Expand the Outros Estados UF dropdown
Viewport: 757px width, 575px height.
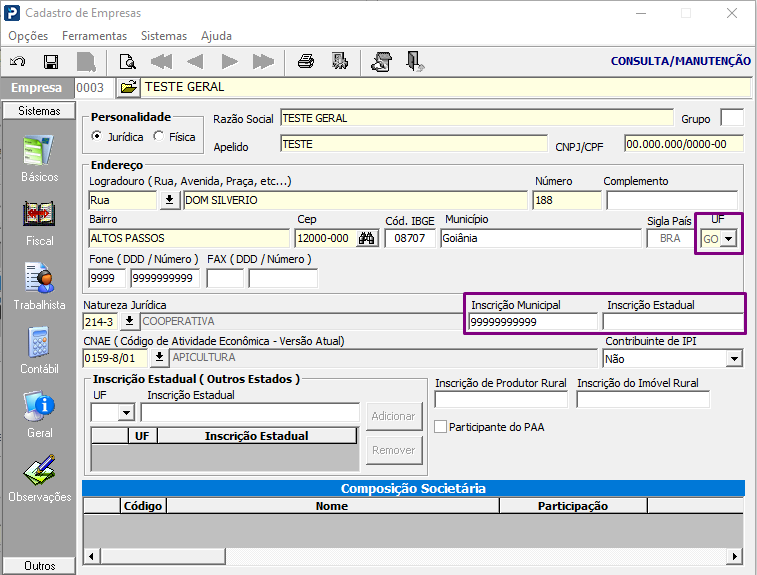[126, 413]
